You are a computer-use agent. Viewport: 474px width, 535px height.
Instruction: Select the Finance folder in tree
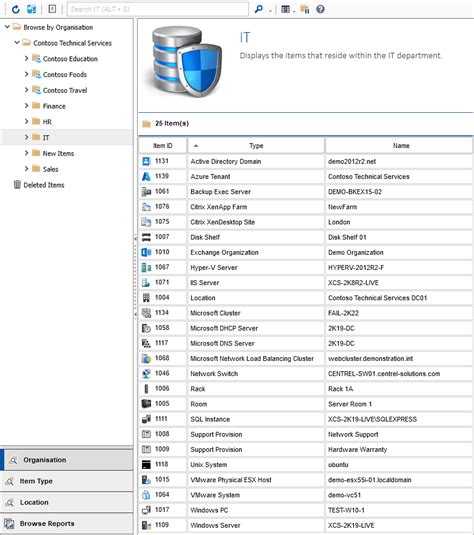[54, 106]
